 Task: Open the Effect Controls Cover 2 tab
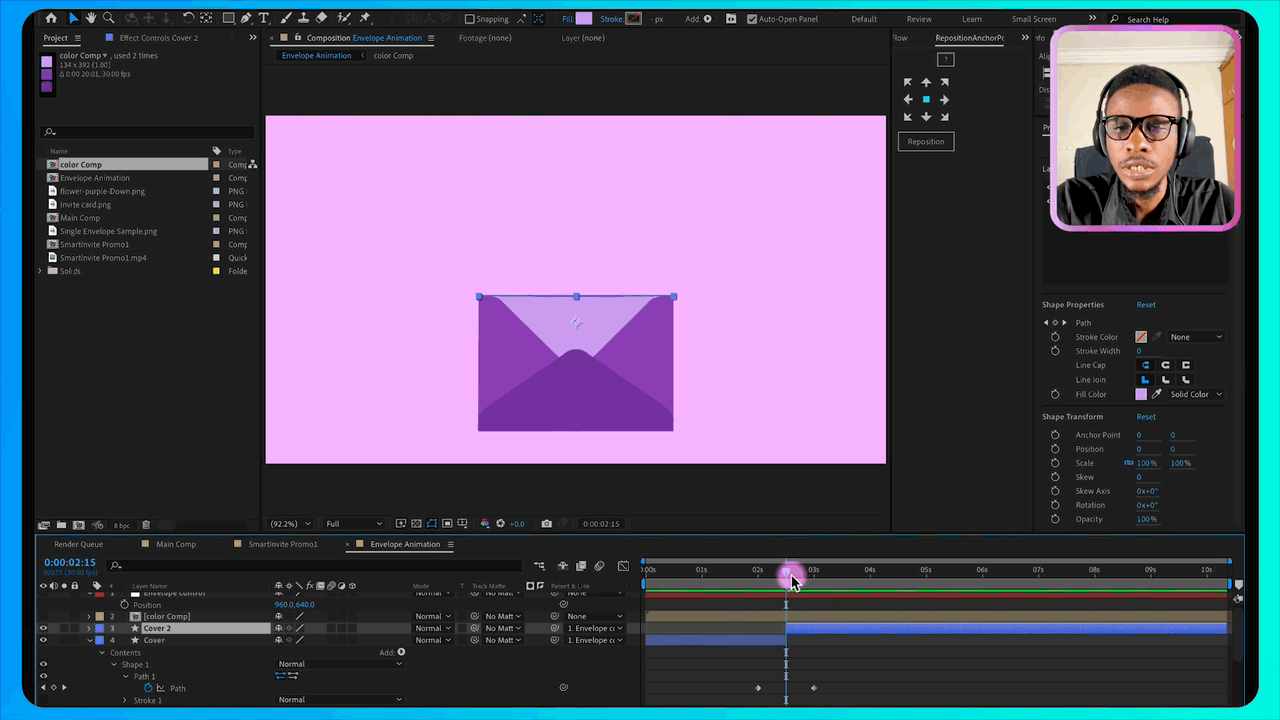[x=158, y=38]
